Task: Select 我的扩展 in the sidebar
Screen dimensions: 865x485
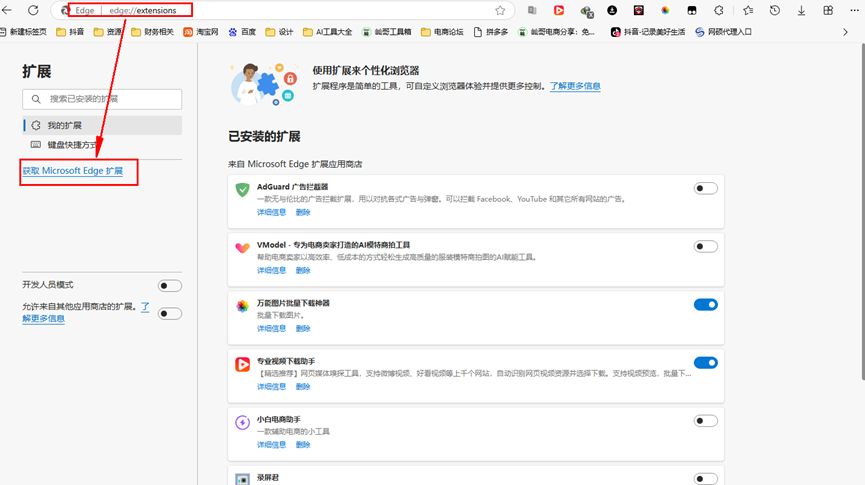Action: coord(102,125)
